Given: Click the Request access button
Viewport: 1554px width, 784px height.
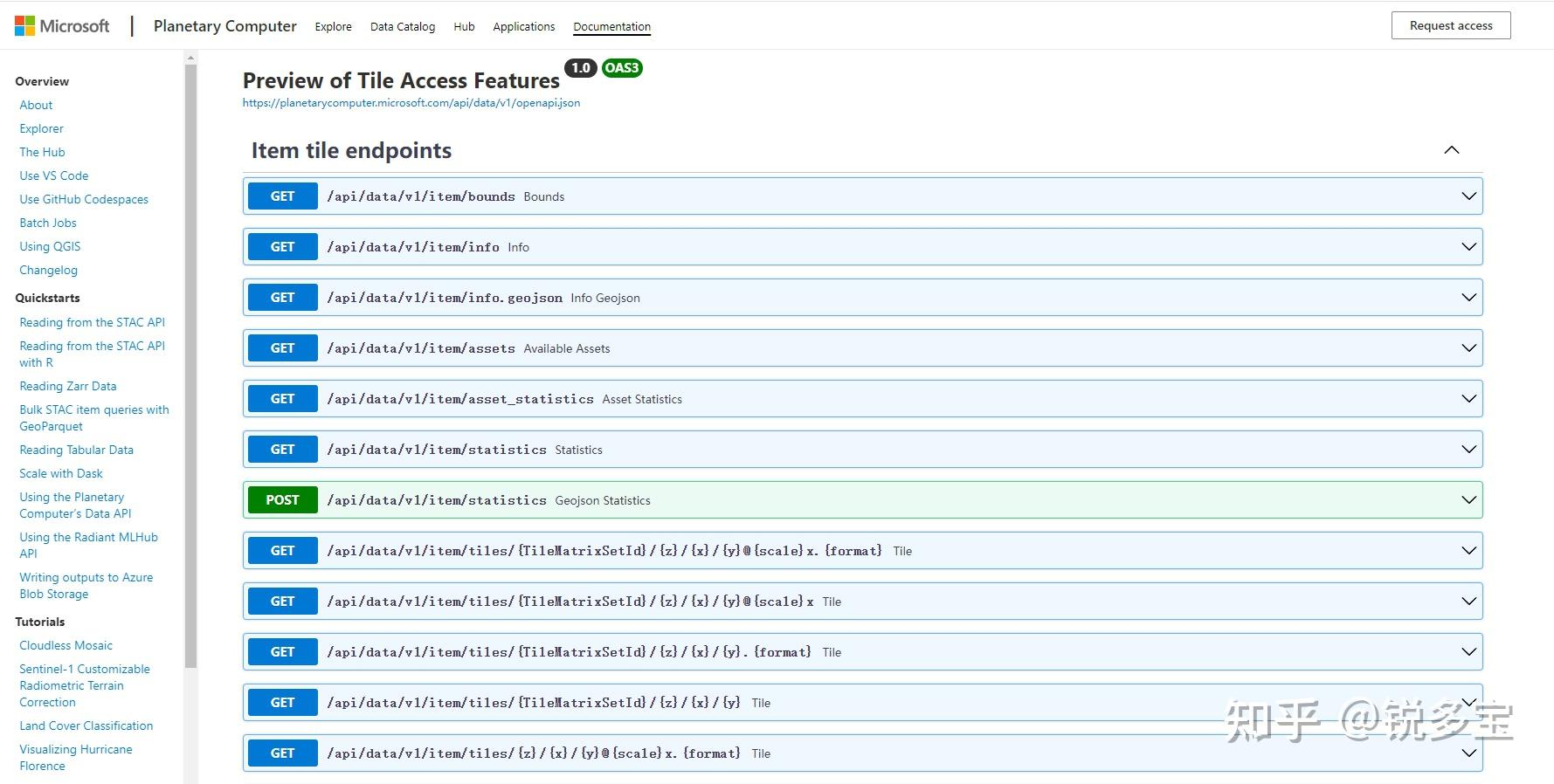Looking at the screenshot, I should (1451, 26).
